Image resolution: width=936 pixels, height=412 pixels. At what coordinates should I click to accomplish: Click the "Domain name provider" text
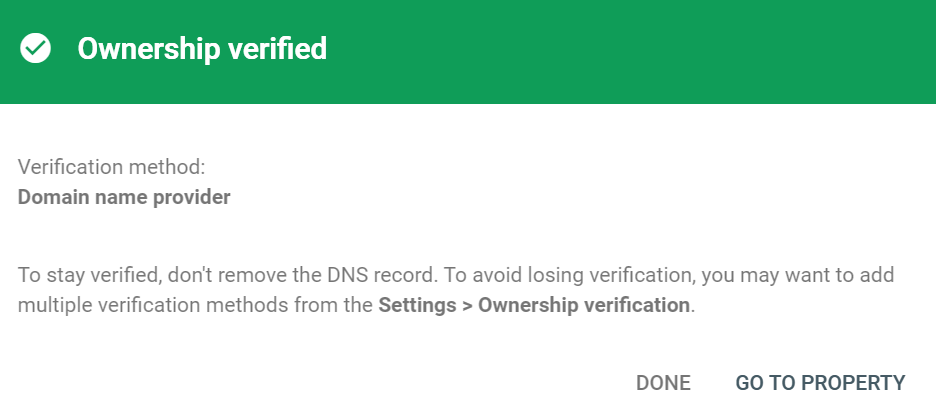pos(124,197)
